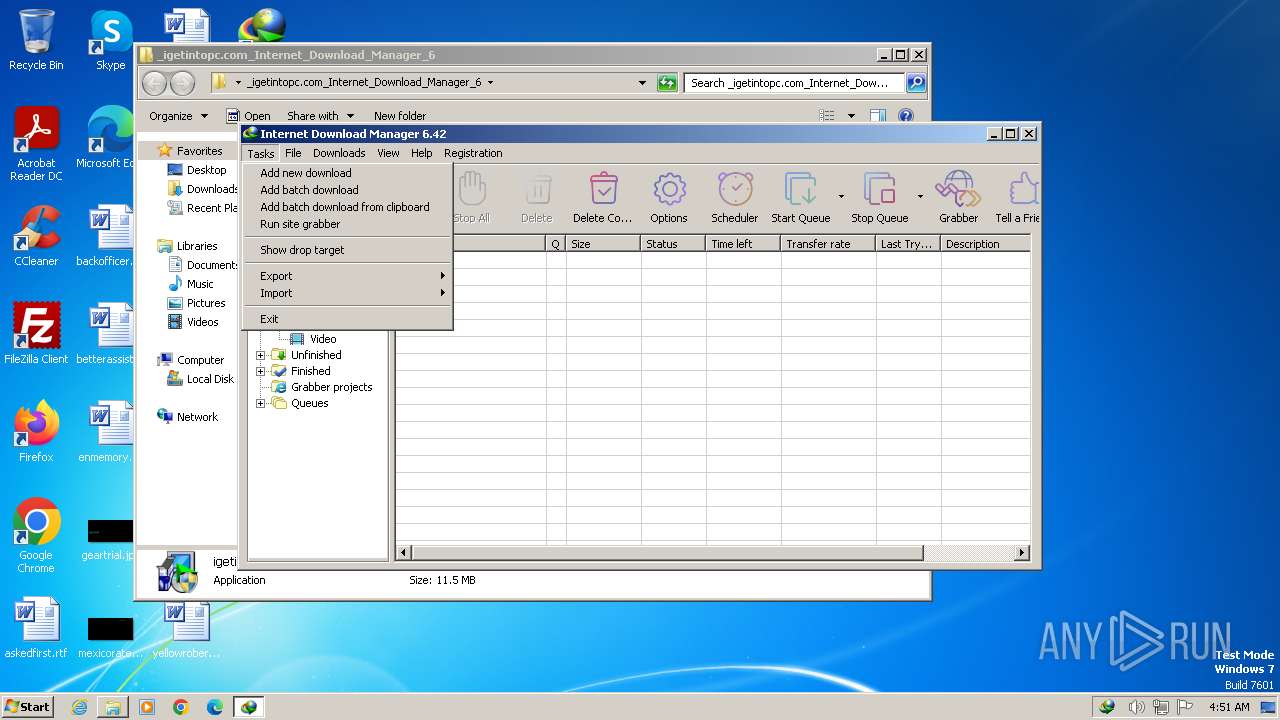
Task: Sort by Time left column header
Action: [743, 244]
